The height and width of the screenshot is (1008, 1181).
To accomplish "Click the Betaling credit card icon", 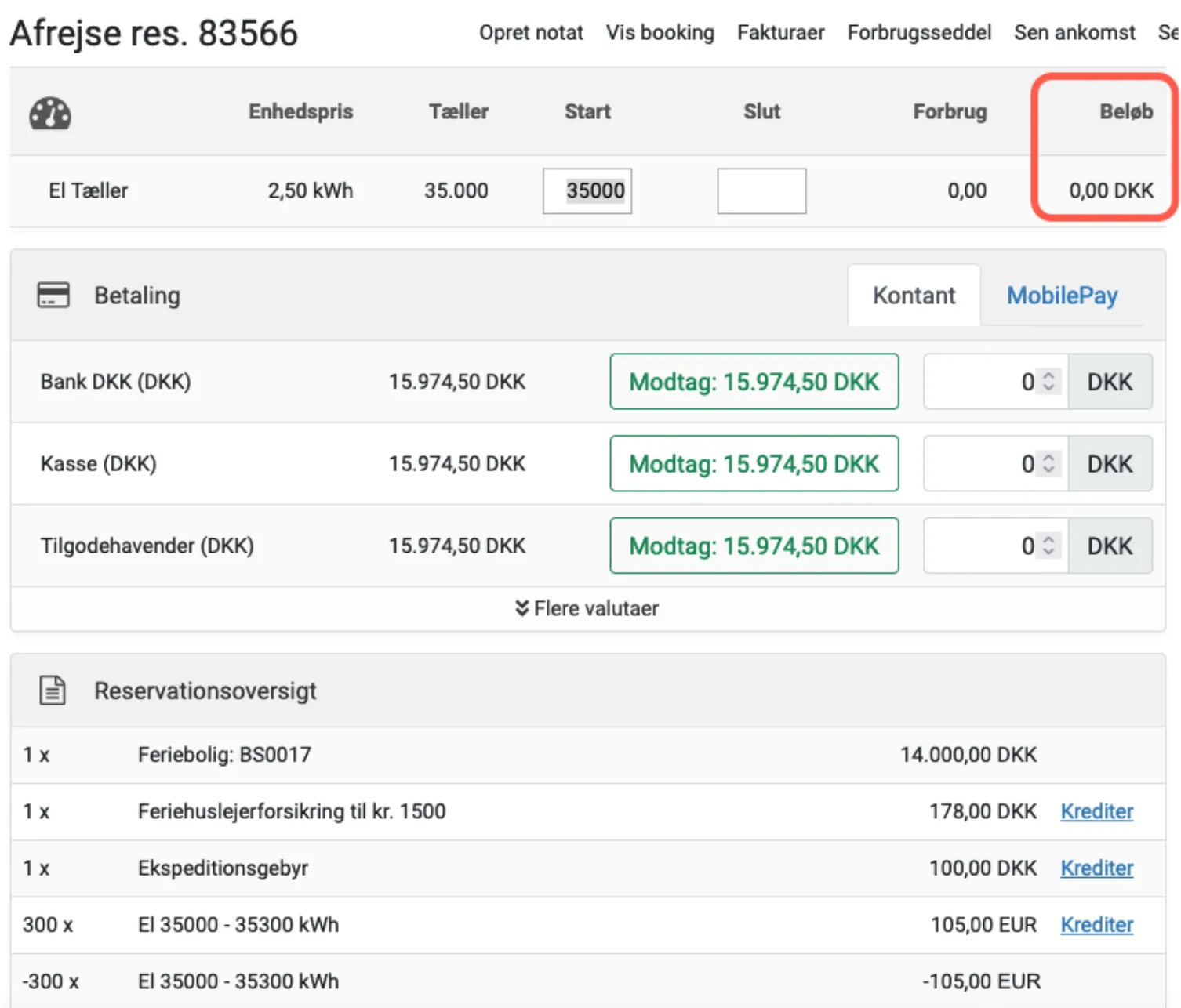I will (x=53, y=296).
